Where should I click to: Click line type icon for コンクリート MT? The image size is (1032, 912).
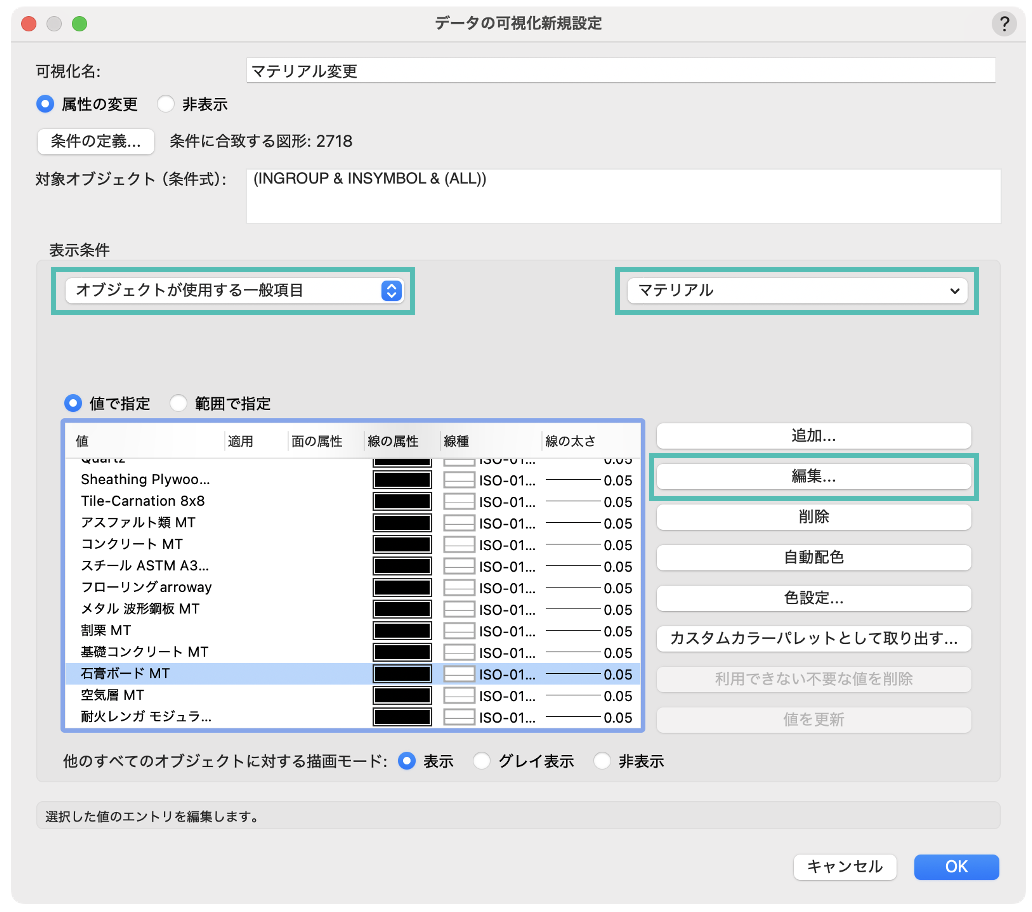459,545
